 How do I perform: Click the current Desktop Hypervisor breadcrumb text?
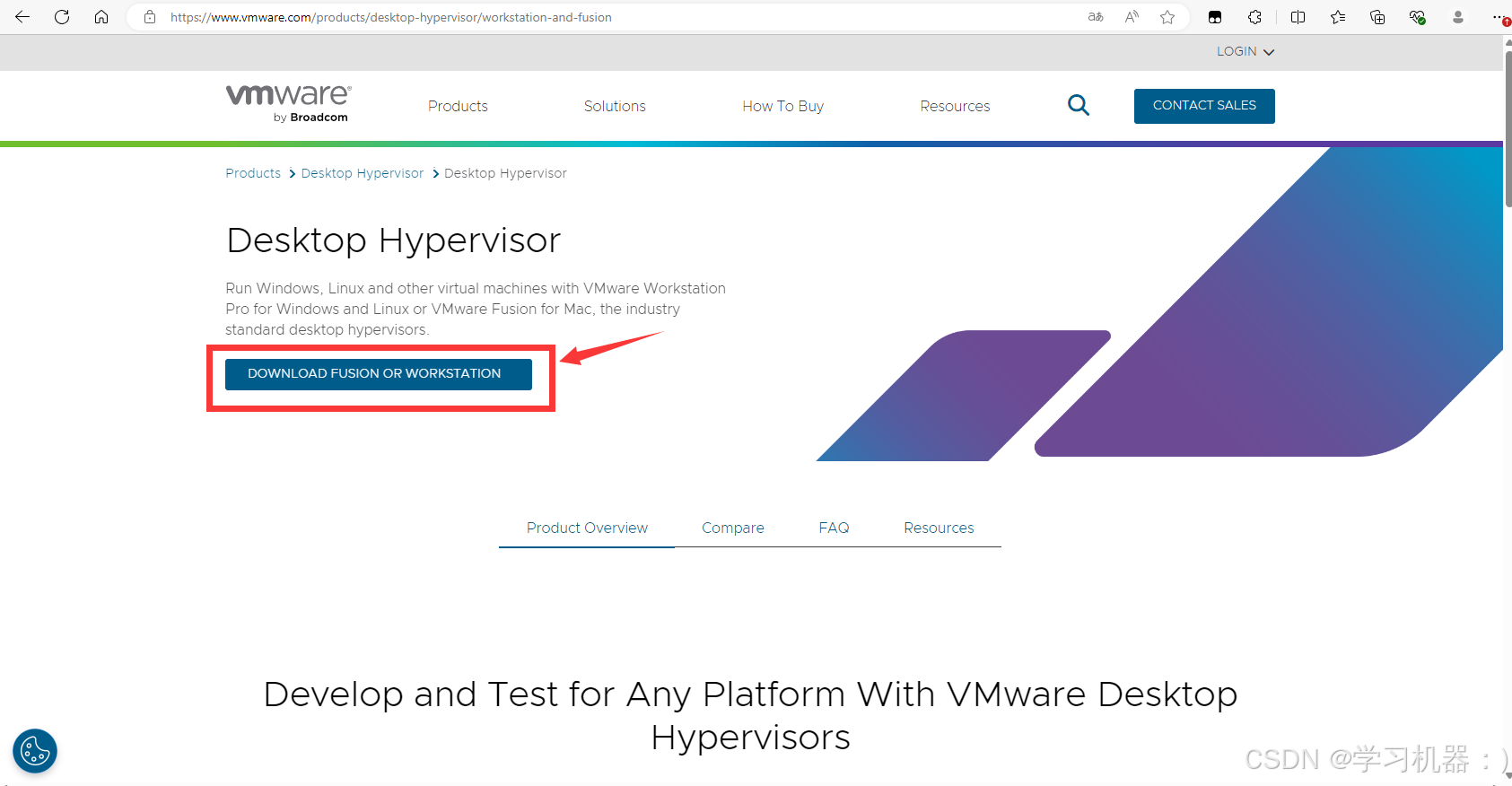click(505, 173)
